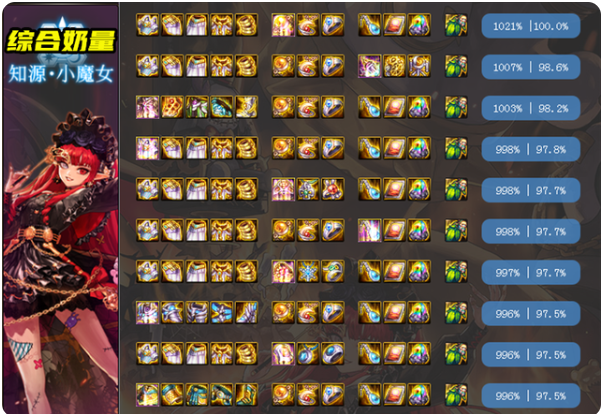Select the 知源·小魔女 character name label
Image resolution: width=601 pixels, height=414 pixels.
(x=61, y=74)
